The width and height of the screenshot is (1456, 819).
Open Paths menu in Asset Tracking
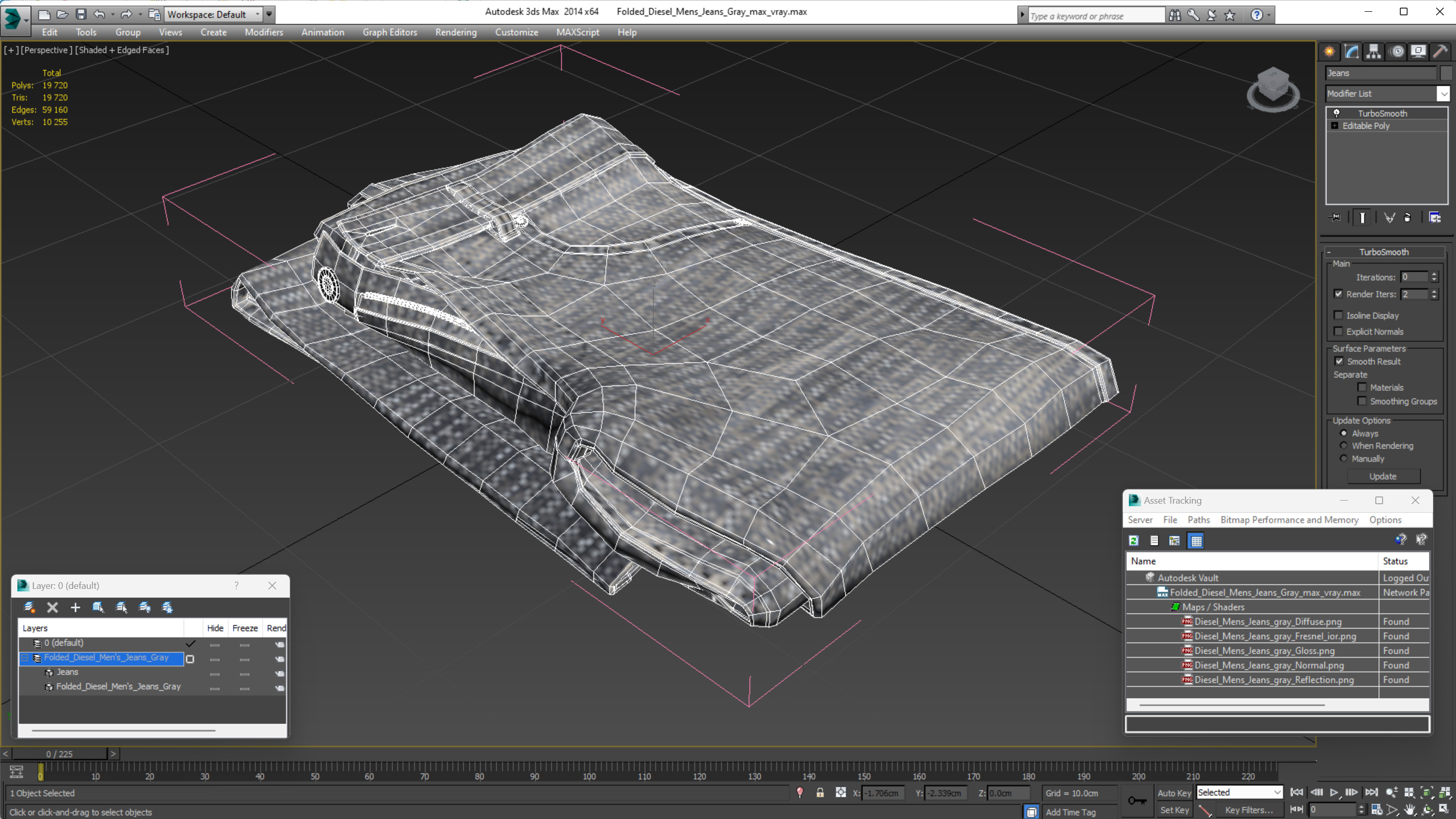click(1198, 519)
